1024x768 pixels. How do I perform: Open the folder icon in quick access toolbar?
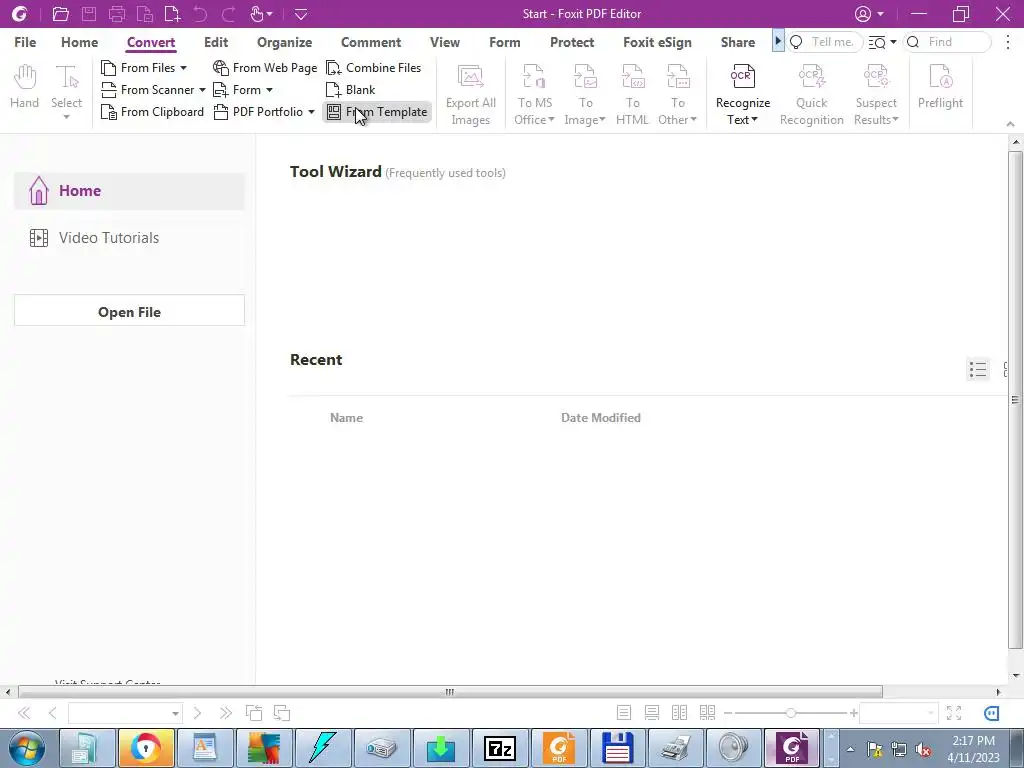(61, 14)
